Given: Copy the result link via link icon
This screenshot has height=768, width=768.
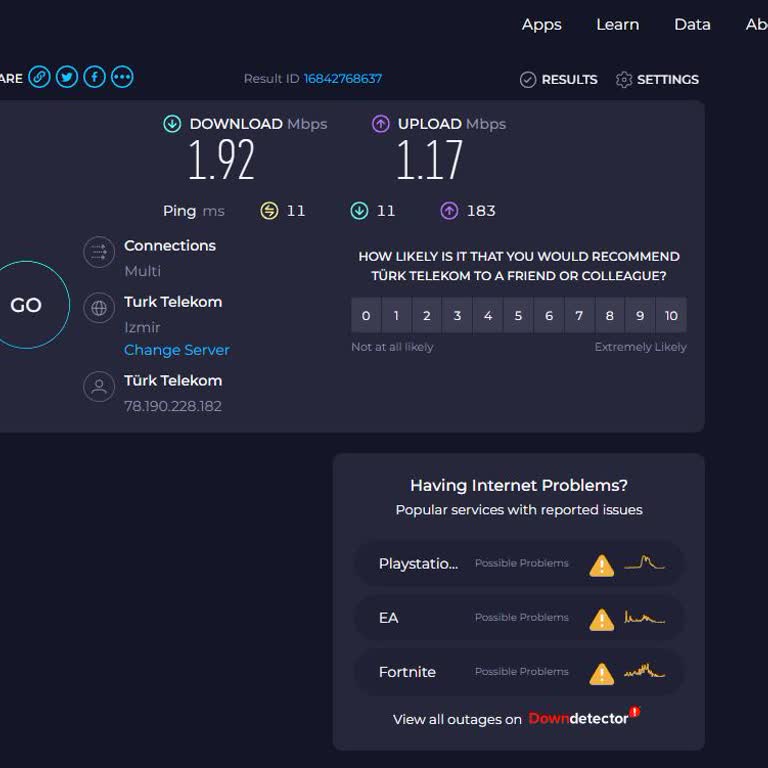Looking at the screenshot, I should click(x=39, y=77).
